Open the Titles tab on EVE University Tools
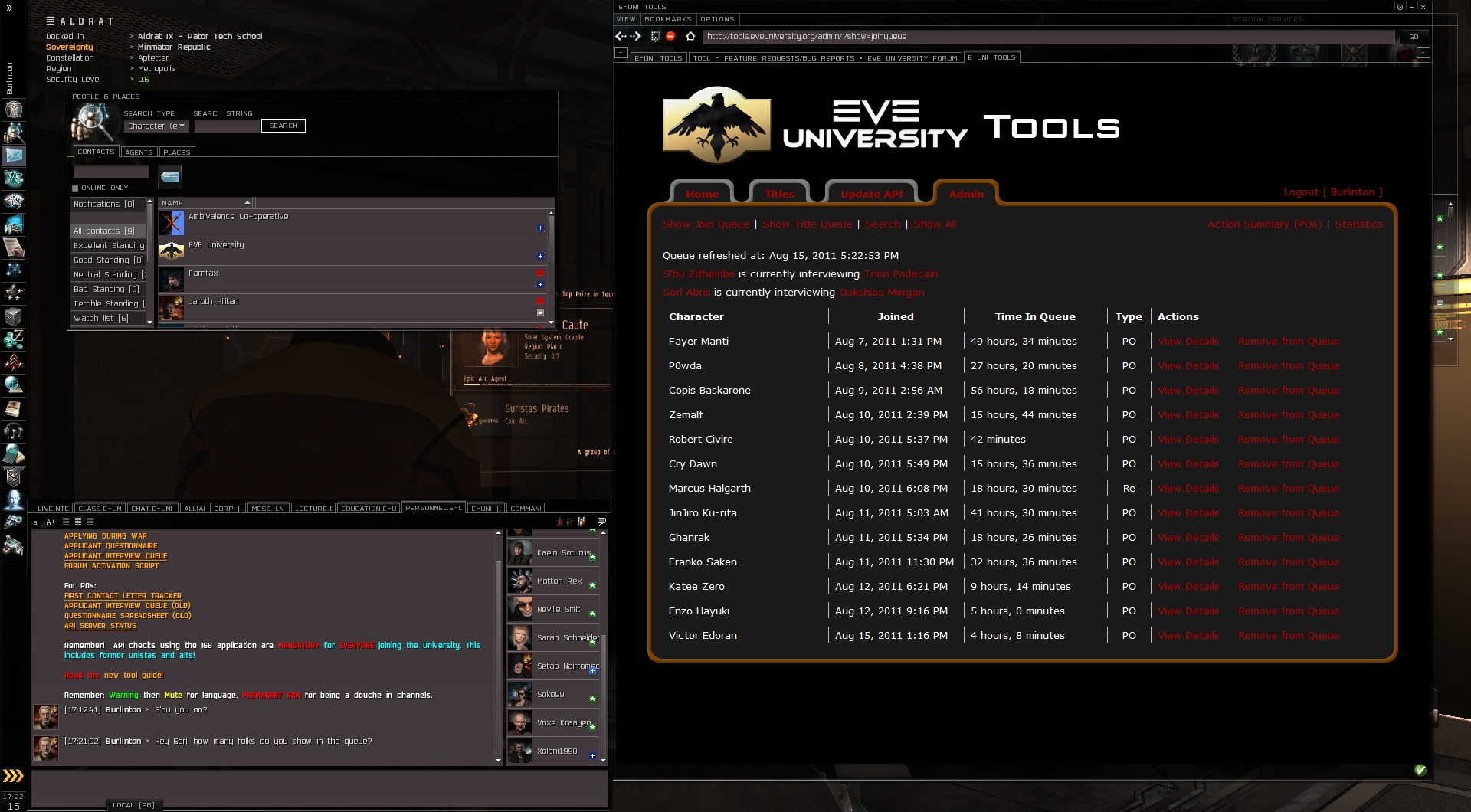This screenshot has width=1471, height=812. point(779,194)
